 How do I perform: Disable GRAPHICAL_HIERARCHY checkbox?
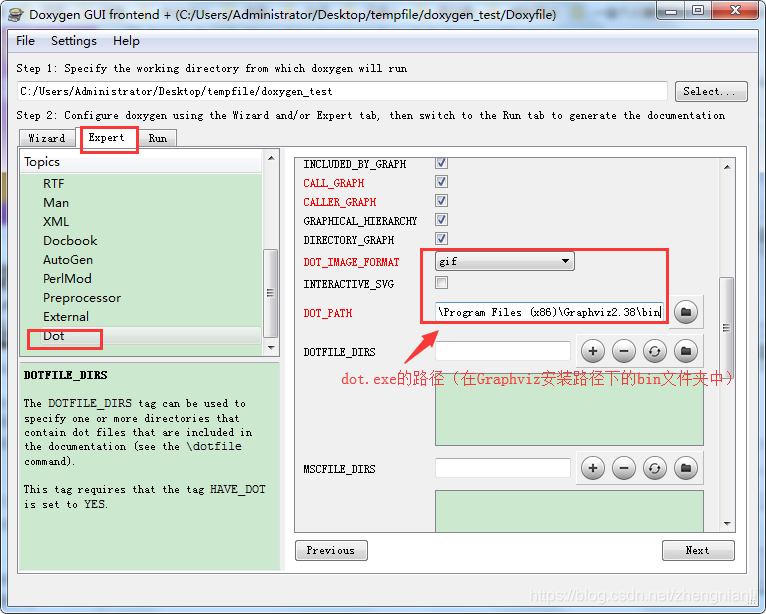441,220
